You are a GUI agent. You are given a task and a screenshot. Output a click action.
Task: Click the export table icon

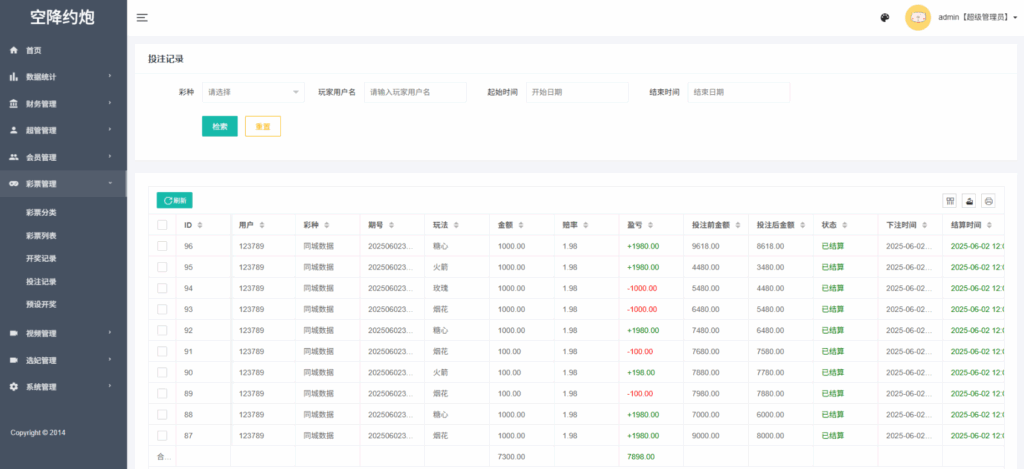(969, 200)
